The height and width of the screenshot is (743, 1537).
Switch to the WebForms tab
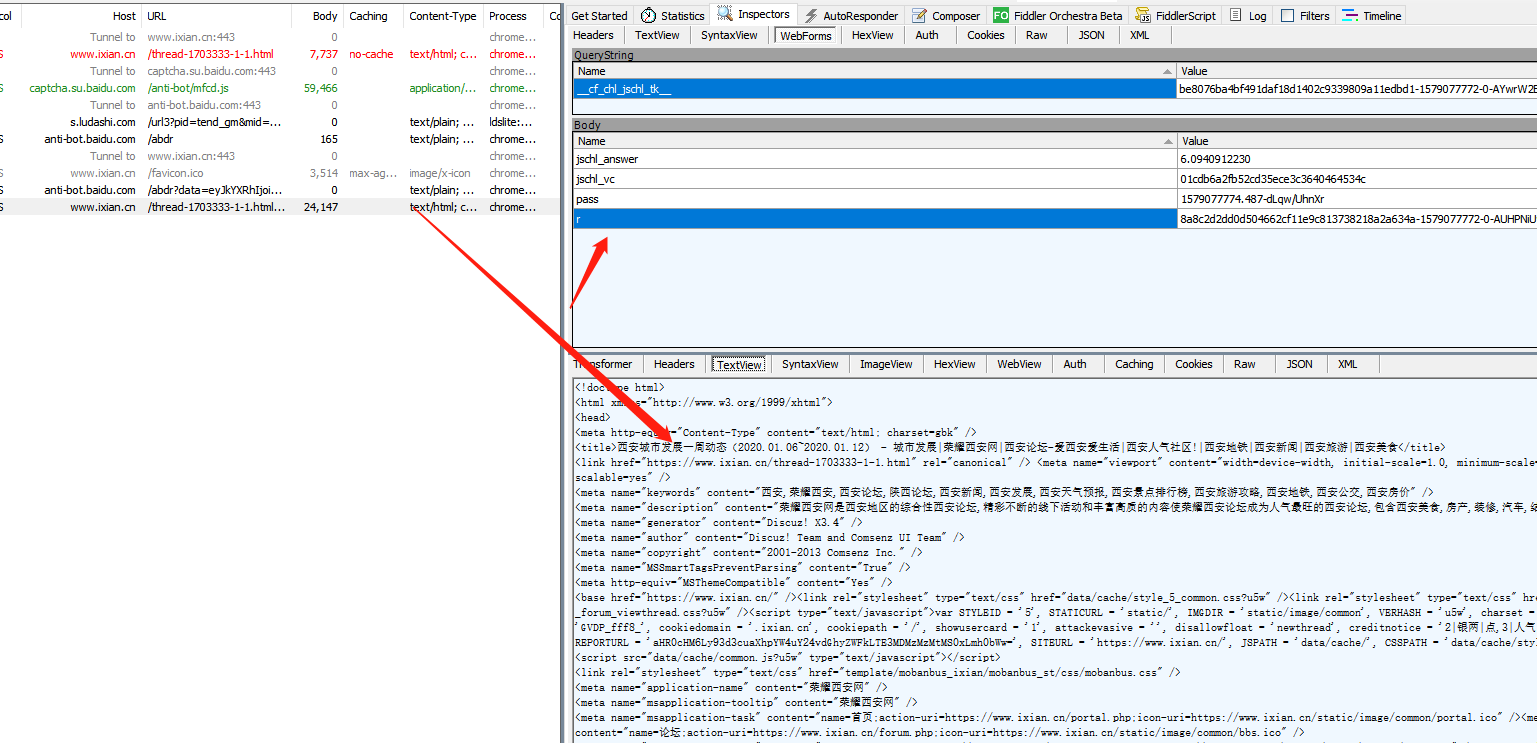click(806, 35)
